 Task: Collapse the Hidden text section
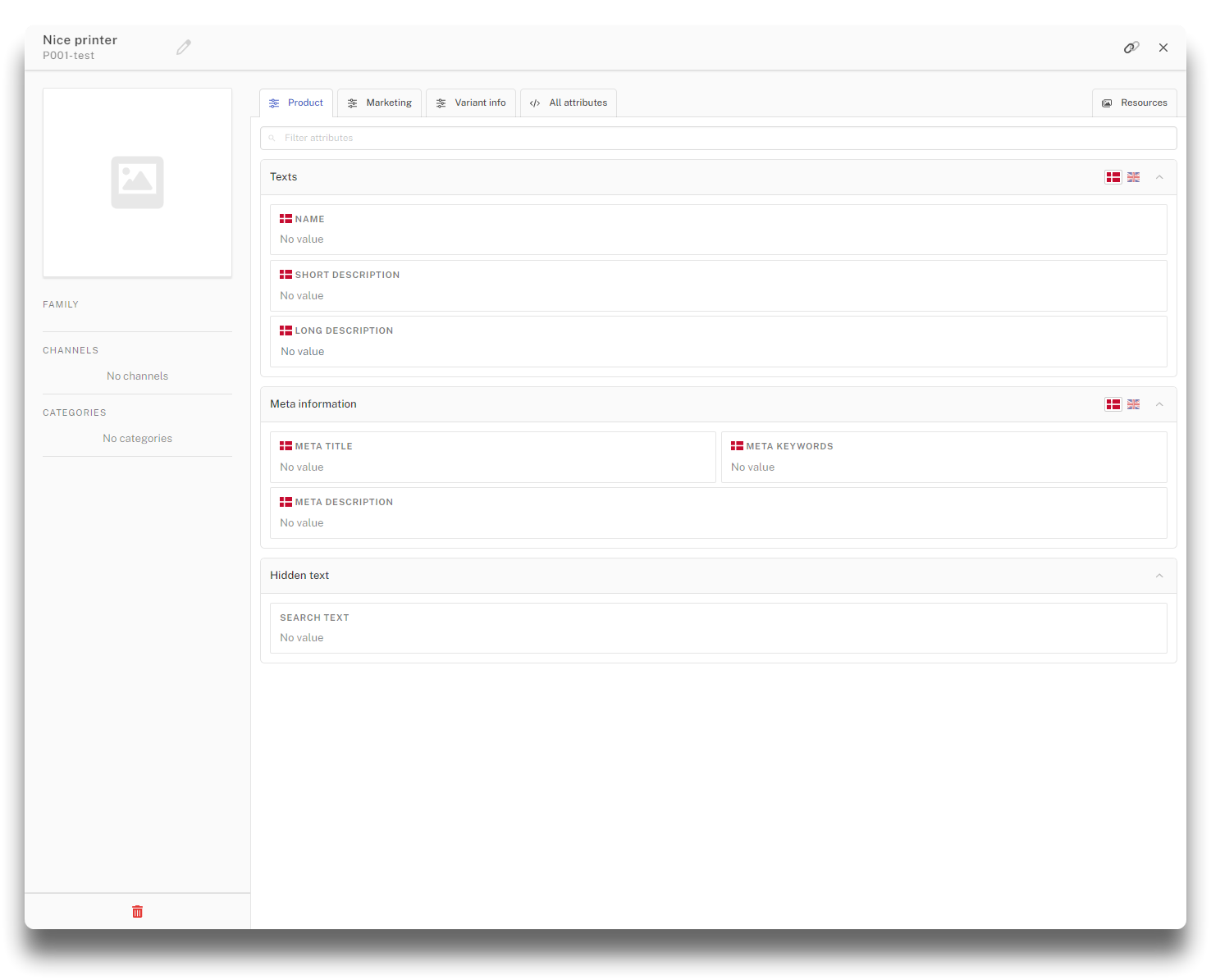1159,576
